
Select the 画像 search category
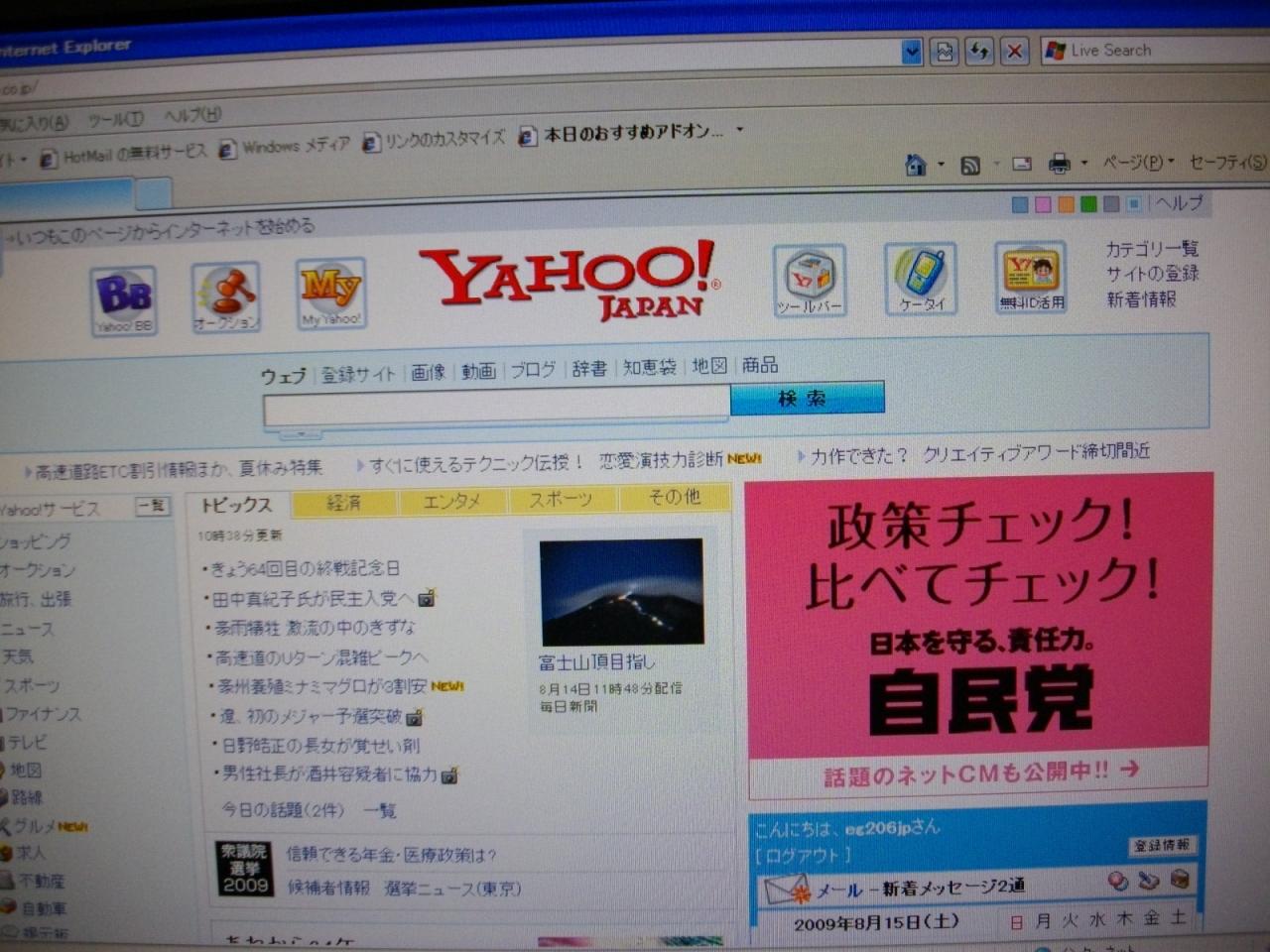pyautogui.click(x=429, y=372)
